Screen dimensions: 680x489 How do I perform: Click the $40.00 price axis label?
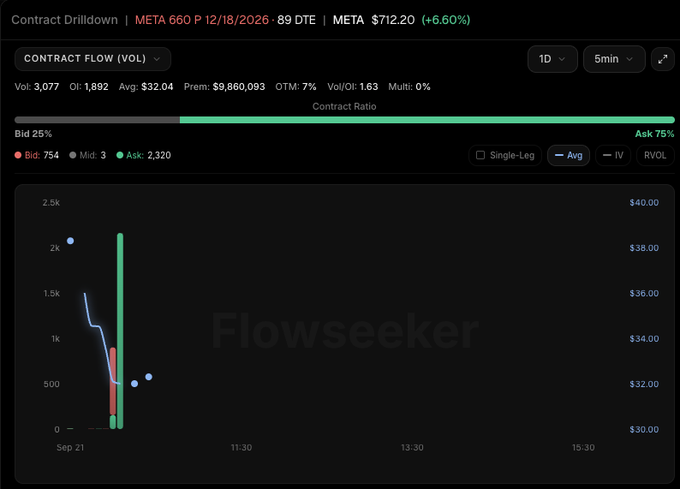[x=644, y=202]
